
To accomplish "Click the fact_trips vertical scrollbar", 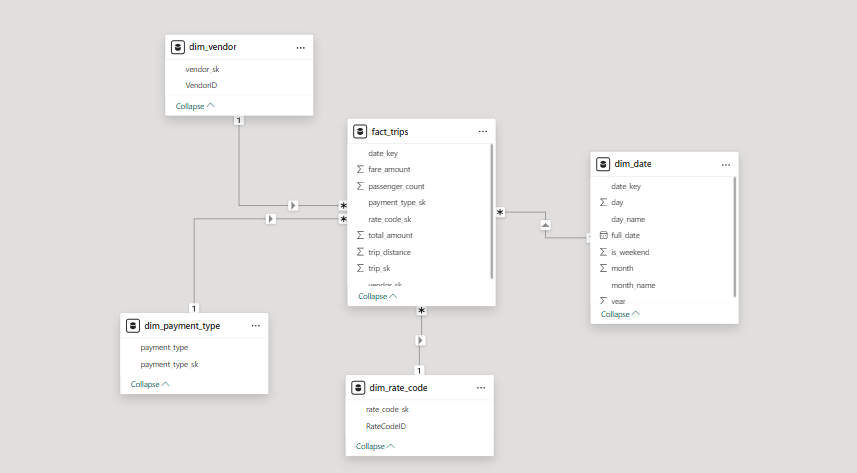I will [x=491, y=210].
